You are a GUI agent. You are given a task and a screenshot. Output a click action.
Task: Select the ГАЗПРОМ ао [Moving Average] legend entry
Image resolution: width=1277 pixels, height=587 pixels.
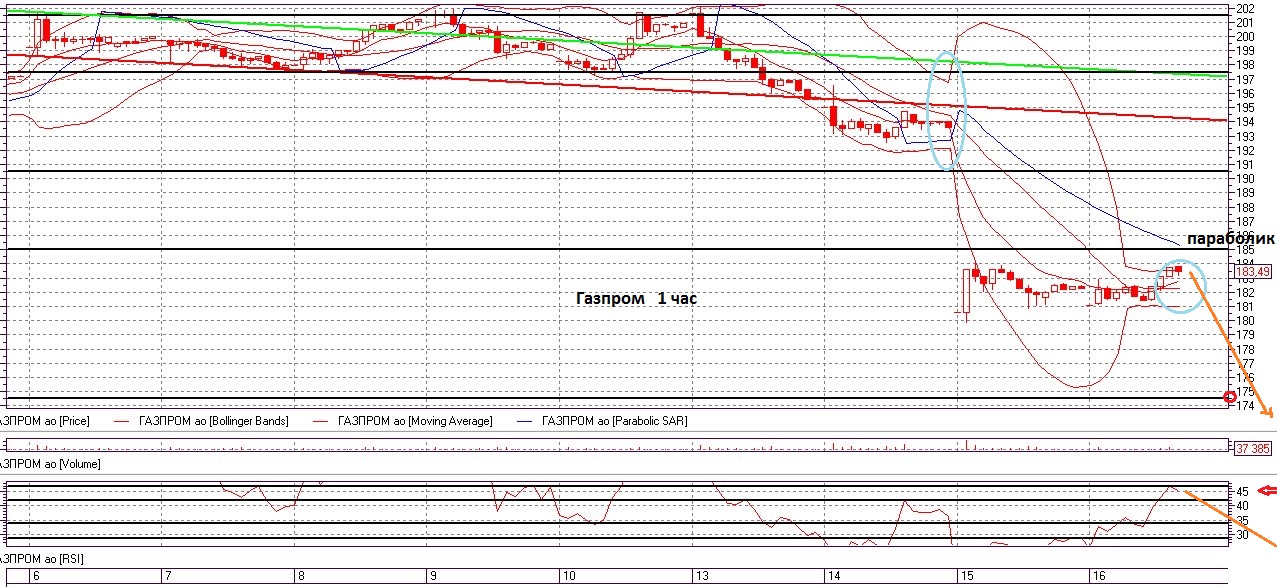point(415,421)
